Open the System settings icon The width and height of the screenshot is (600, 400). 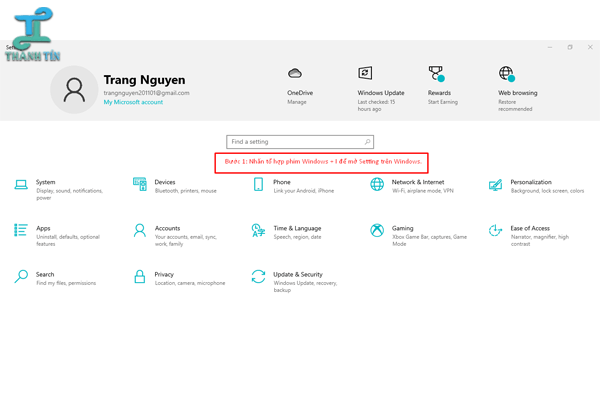tap(21, 185)
